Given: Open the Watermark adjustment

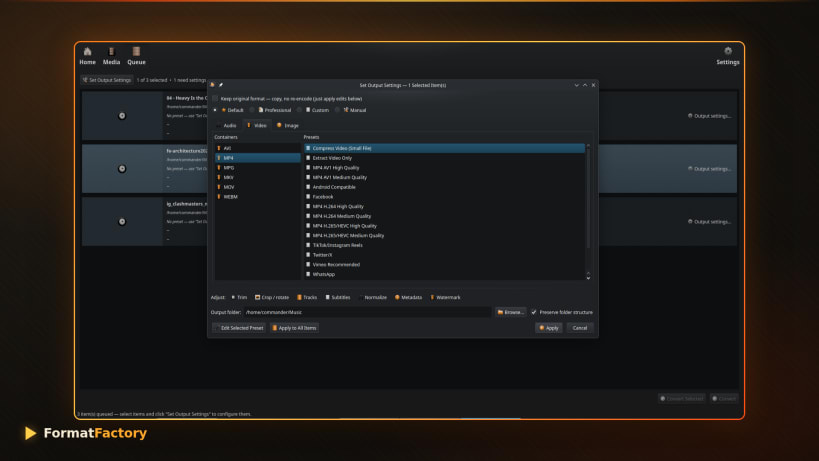Looking at the screenshot, I should click(x=445, y=298).
